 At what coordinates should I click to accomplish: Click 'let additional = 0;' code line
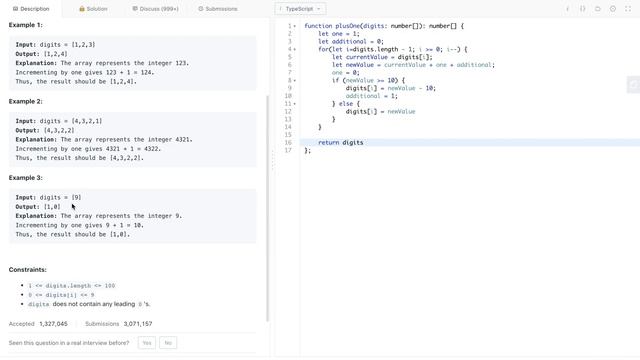[351, 42]
